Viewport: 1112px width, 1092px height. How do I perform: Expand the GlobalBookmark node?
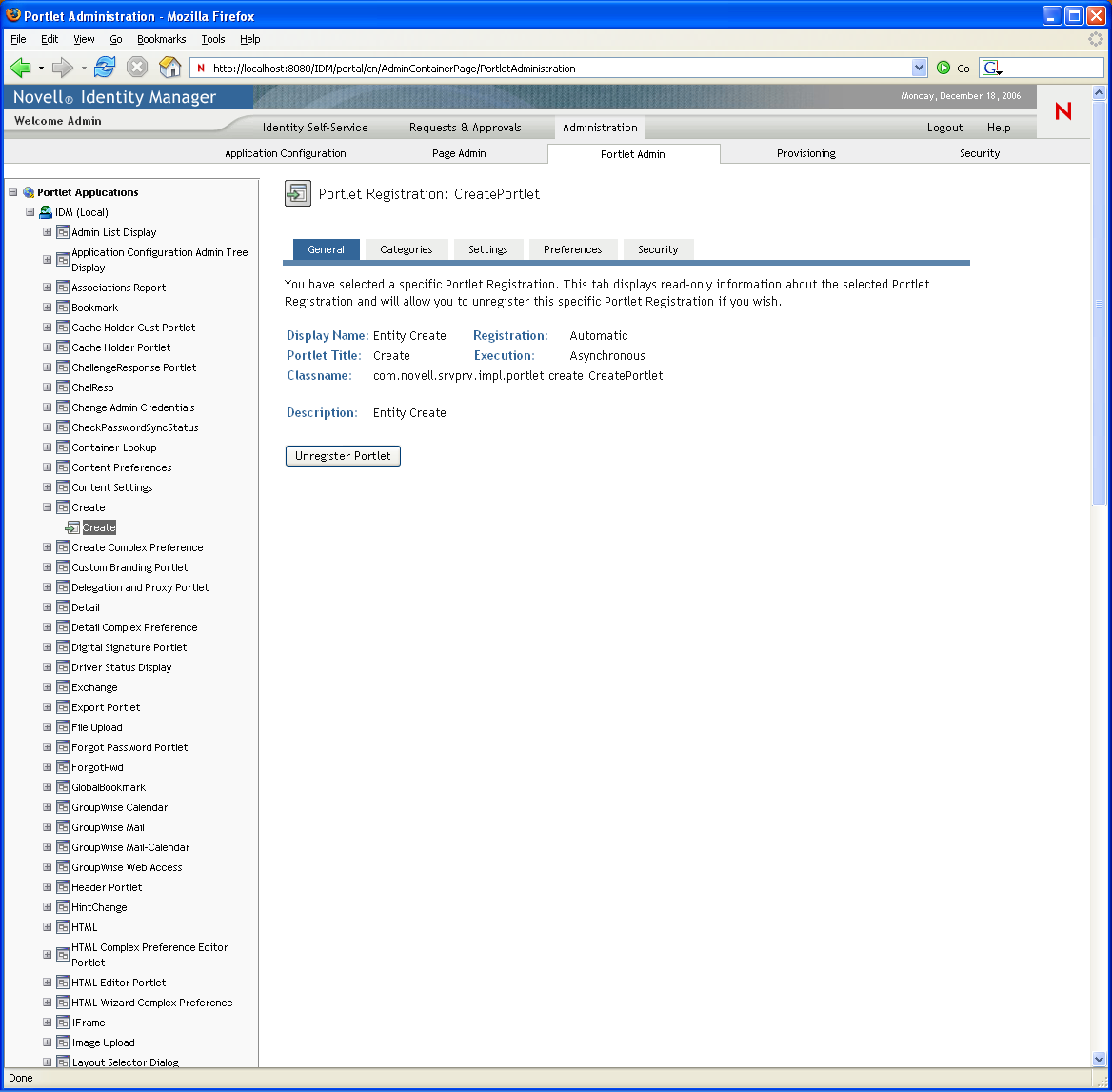[47, 787]
